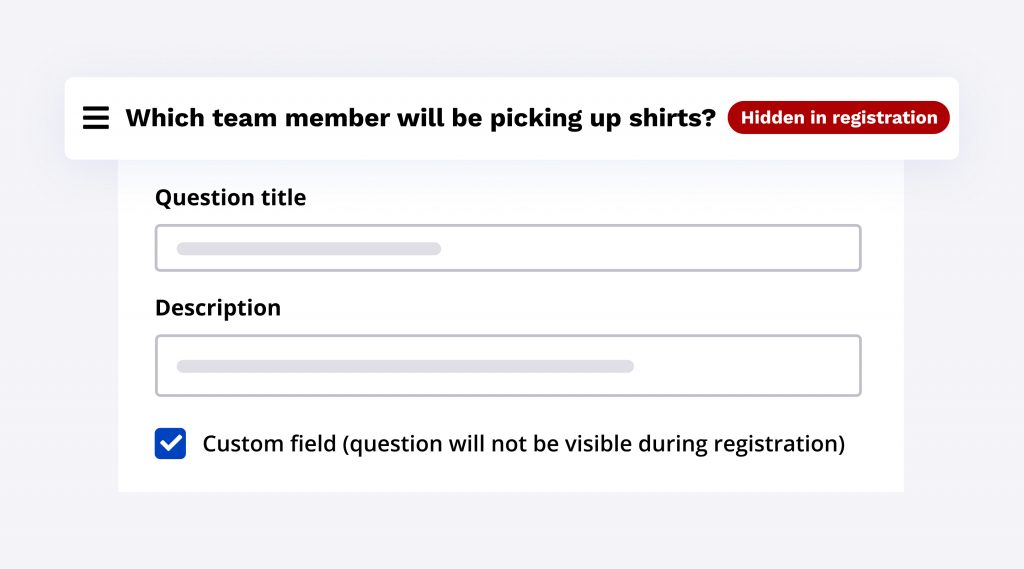Click the white checkmark in the blue box

(171, 443)
